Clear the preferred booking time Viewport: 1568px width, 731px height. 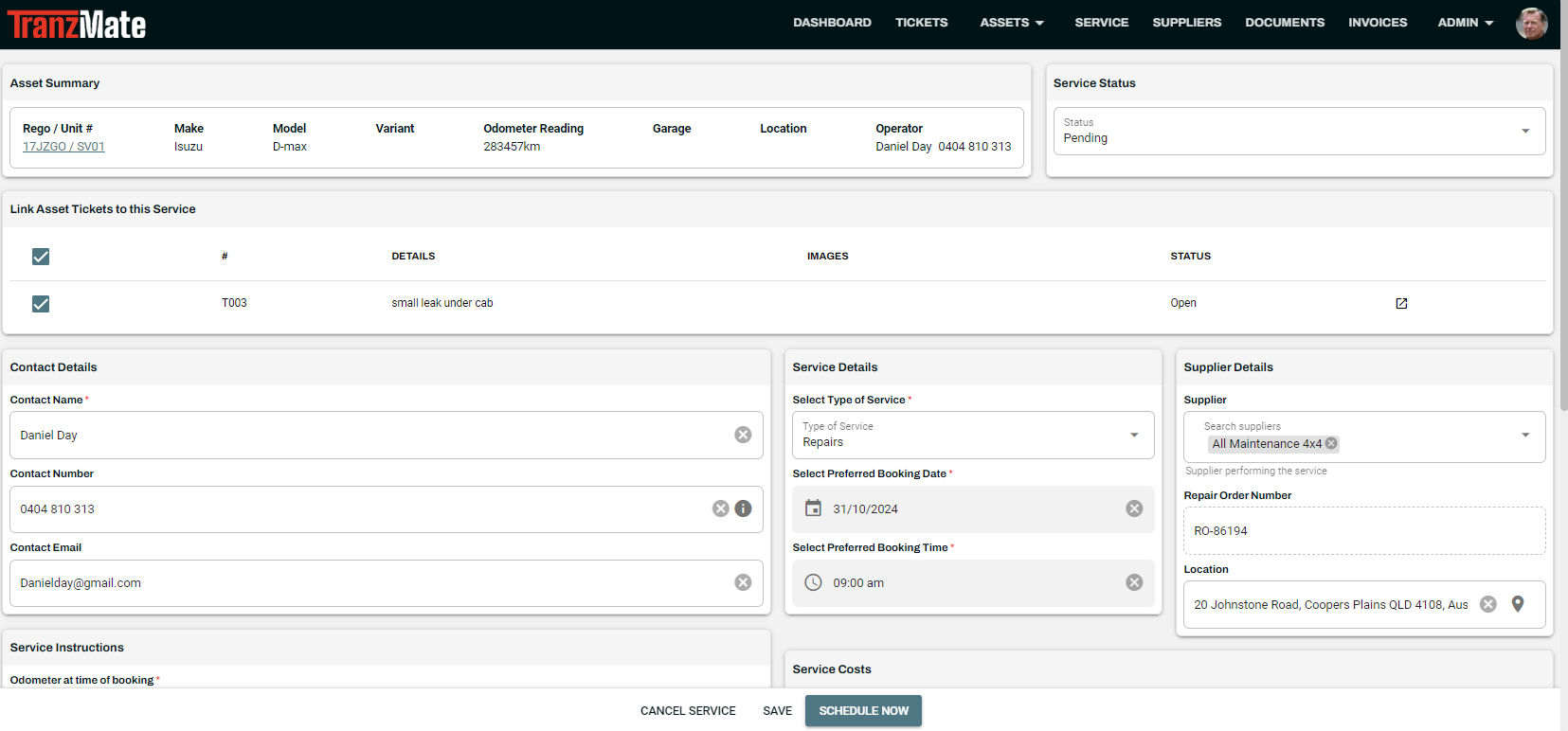pos(1134,582)
